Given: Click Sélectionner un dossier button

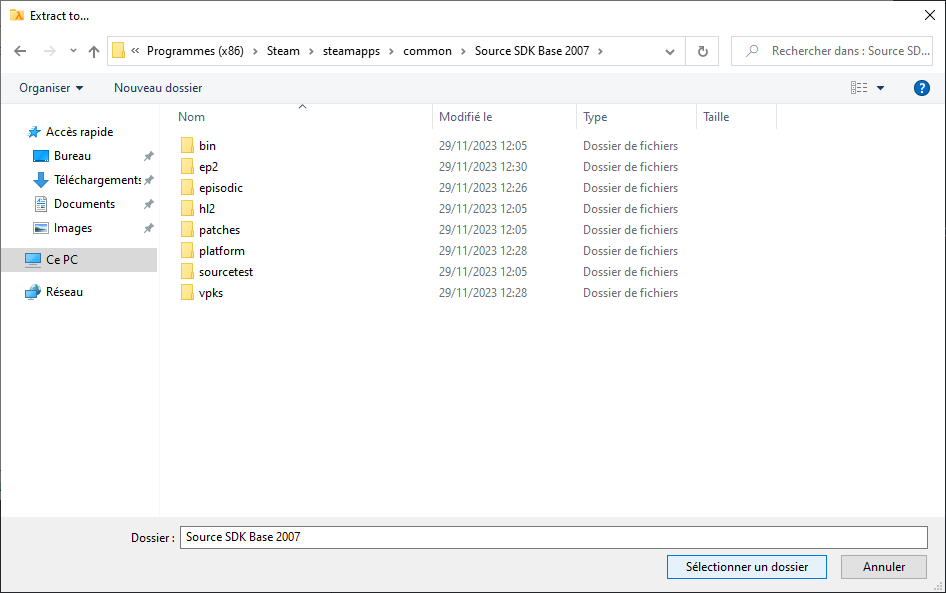Looking at the screenshot, I should [x=746, y=567].
